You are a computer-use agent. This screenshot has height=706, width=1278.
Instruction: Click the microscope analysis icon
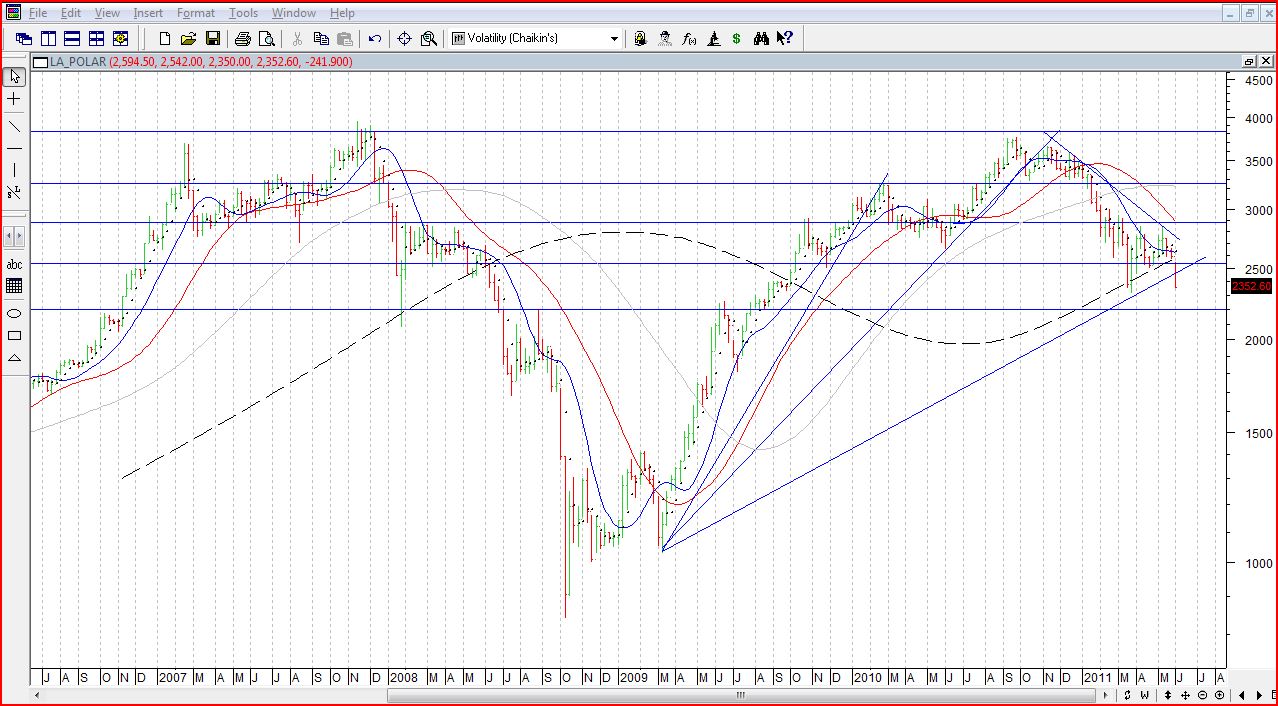713,39
